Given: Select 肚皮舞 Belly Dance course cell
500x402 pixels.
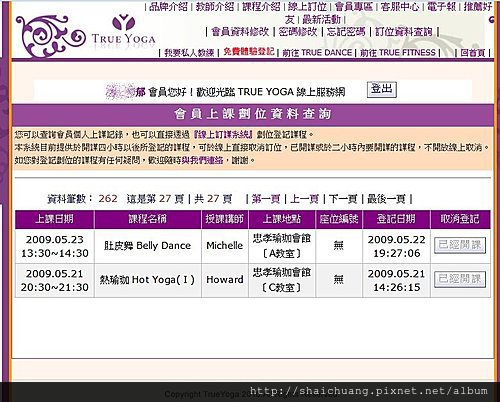Looking at the screenshot, I should (148, 246).
